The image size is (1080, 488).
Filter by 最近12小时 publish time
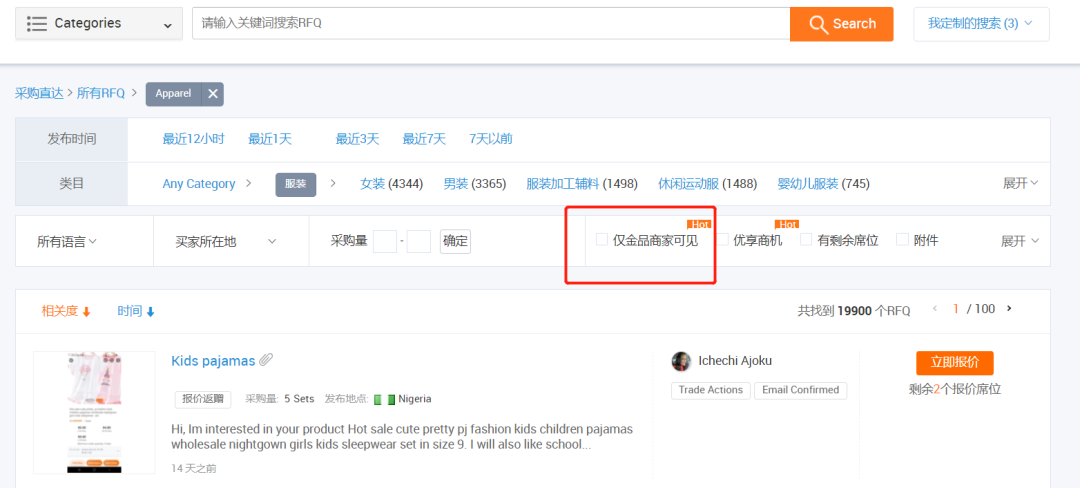point(193,139)
